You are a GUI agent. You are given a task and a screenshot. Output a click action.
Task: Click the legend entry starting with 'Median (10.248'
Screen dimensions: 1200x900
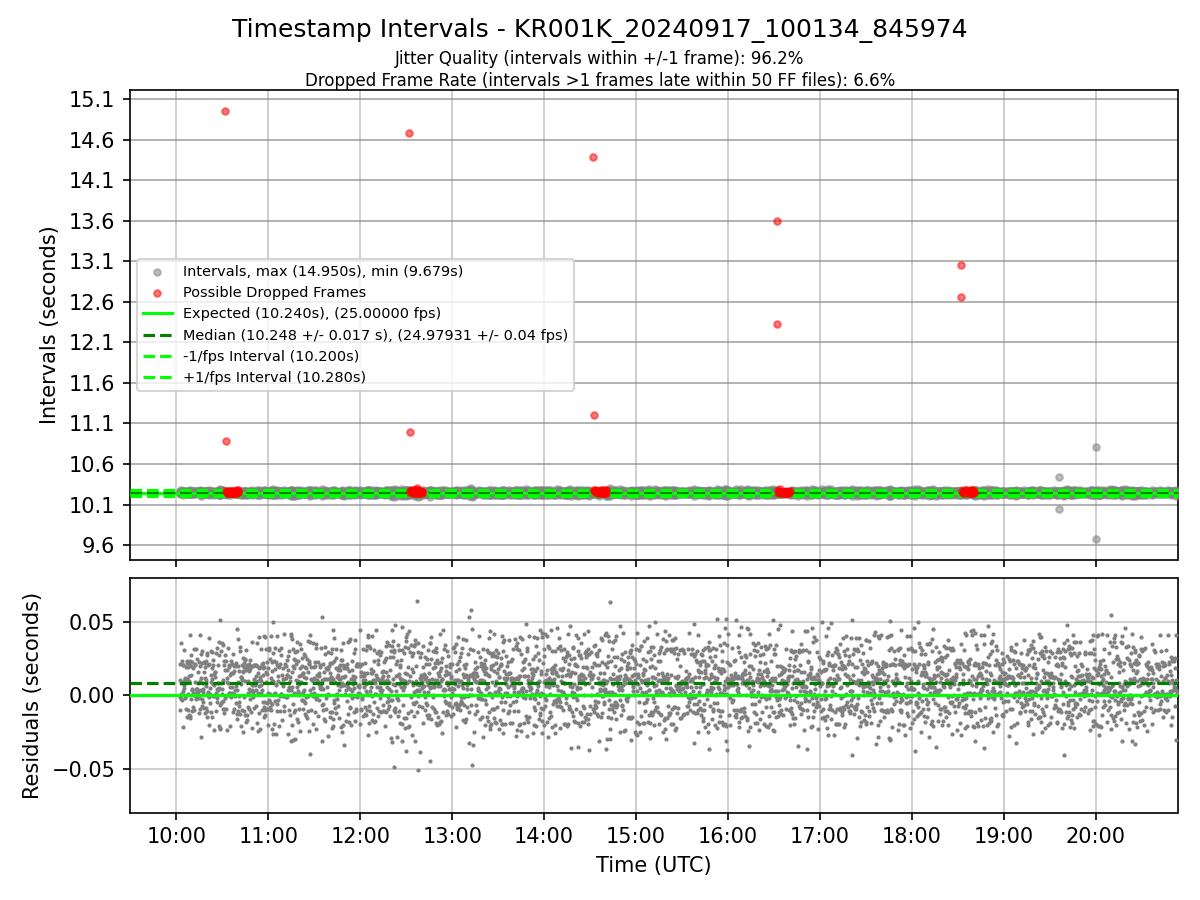click(375, 335)
